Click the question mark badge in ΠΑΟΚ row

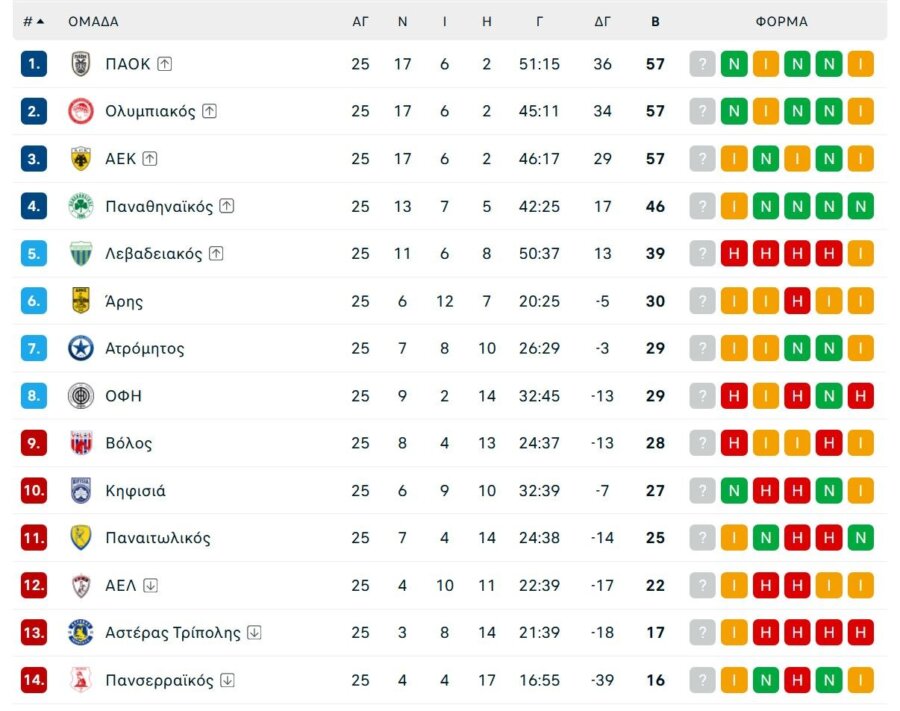click(x=703, y=63)
